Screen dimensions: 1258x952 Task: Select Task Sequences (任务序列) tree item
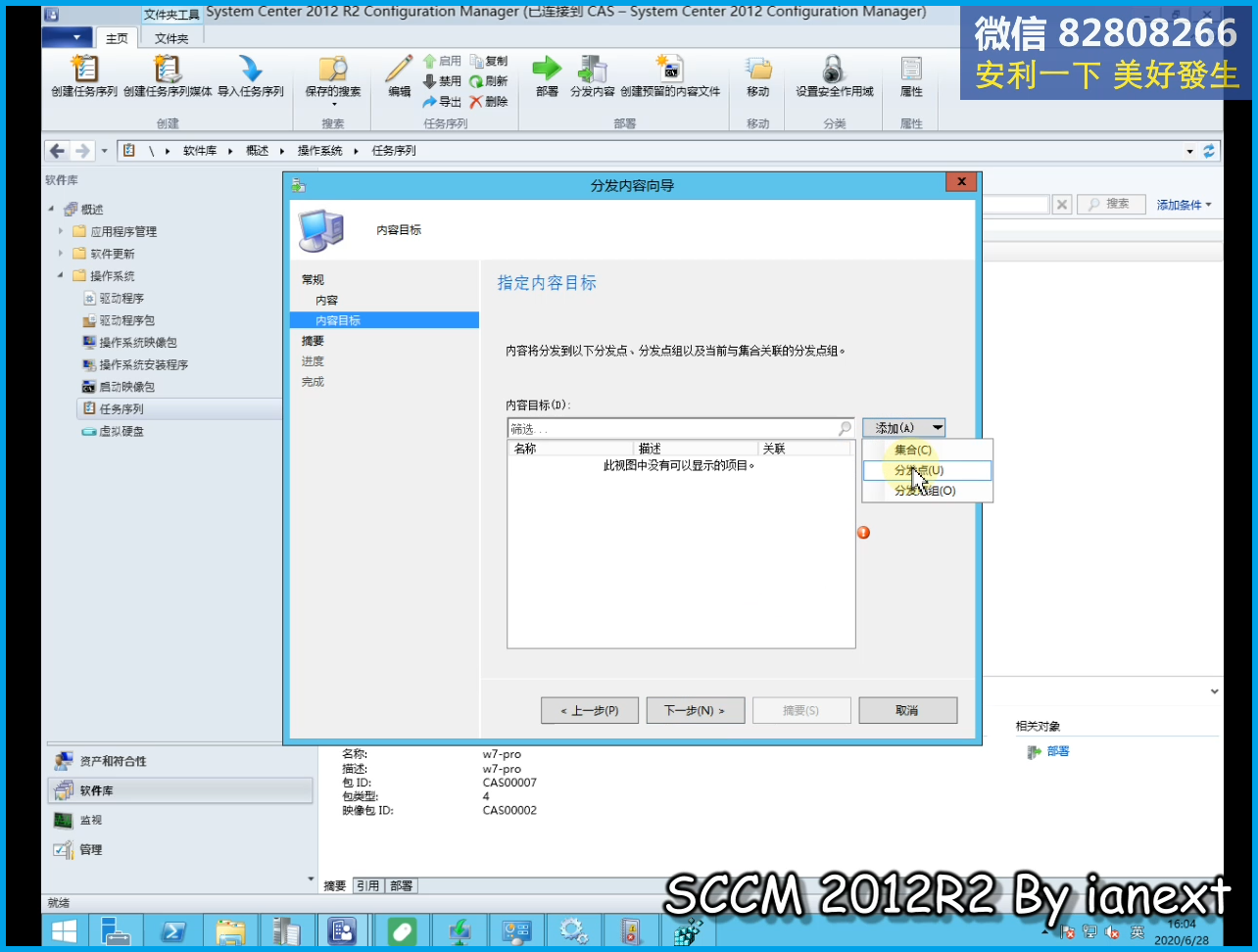179,408
